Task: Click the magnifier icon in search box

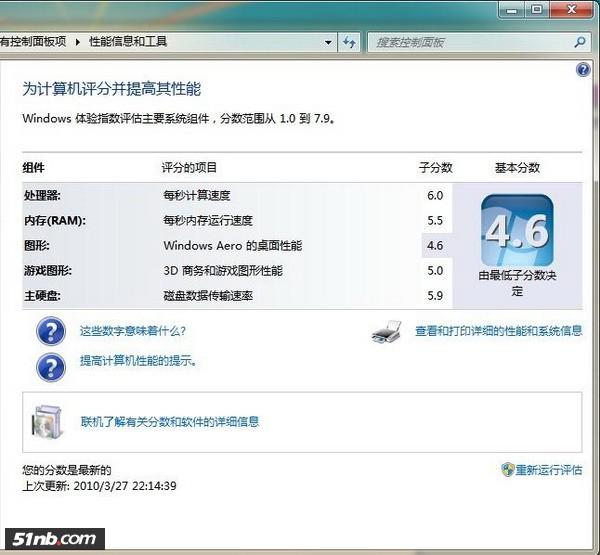Action: click(x=580, y=43)
